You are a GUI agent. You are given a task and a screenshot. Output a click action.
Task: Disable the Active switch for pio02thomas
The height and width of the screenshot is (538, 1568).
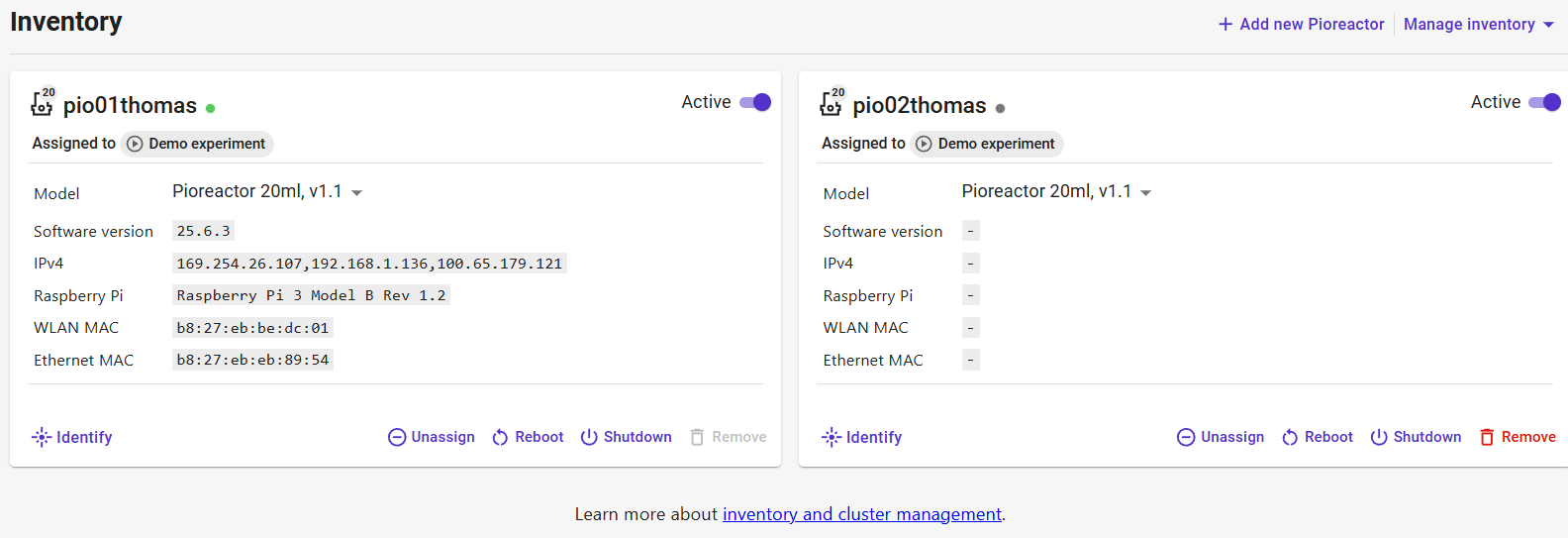(1544, 102)
